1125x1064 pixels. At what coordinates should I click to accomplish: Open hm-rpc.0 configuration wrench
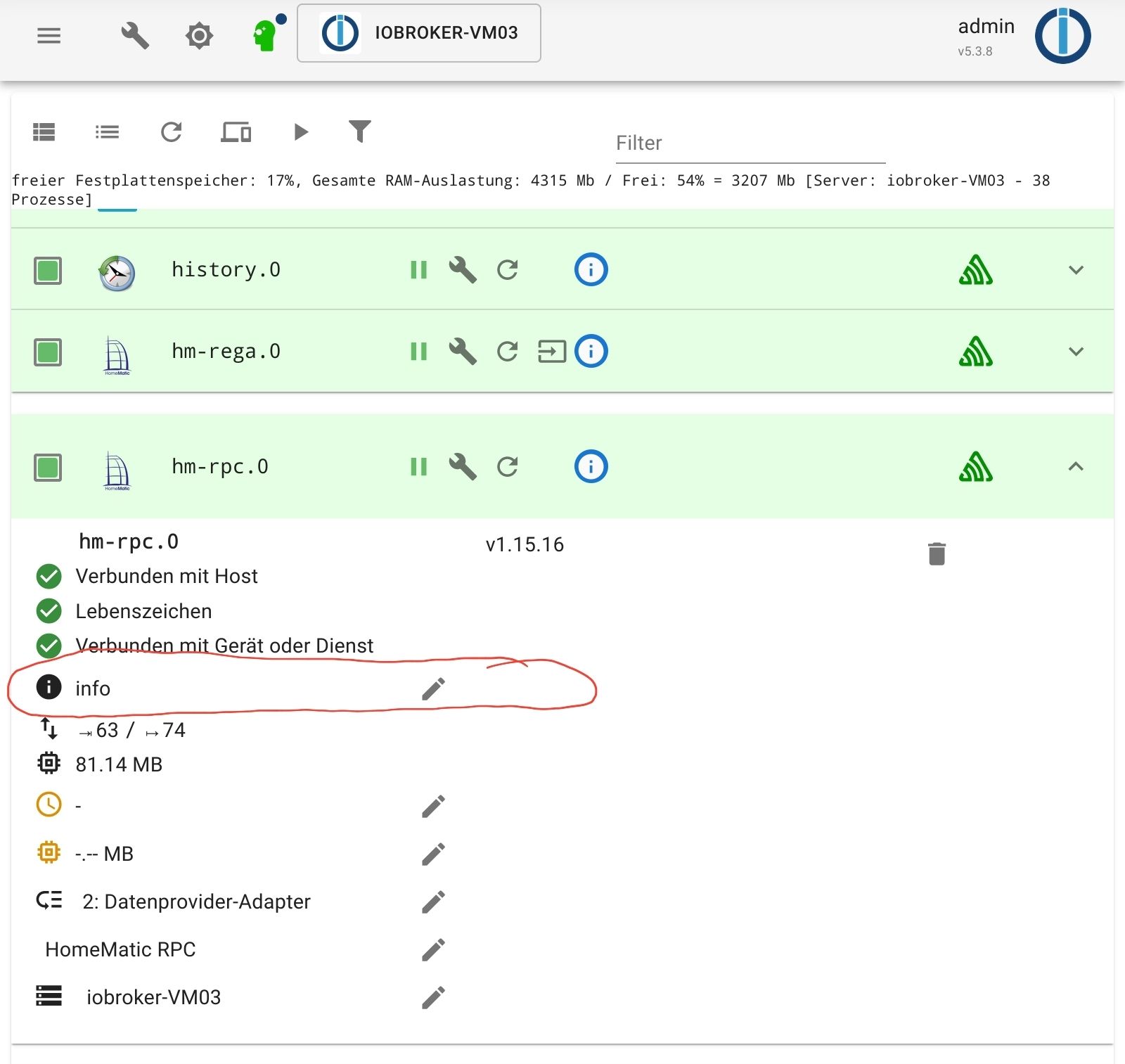click(x=463, y=467)
